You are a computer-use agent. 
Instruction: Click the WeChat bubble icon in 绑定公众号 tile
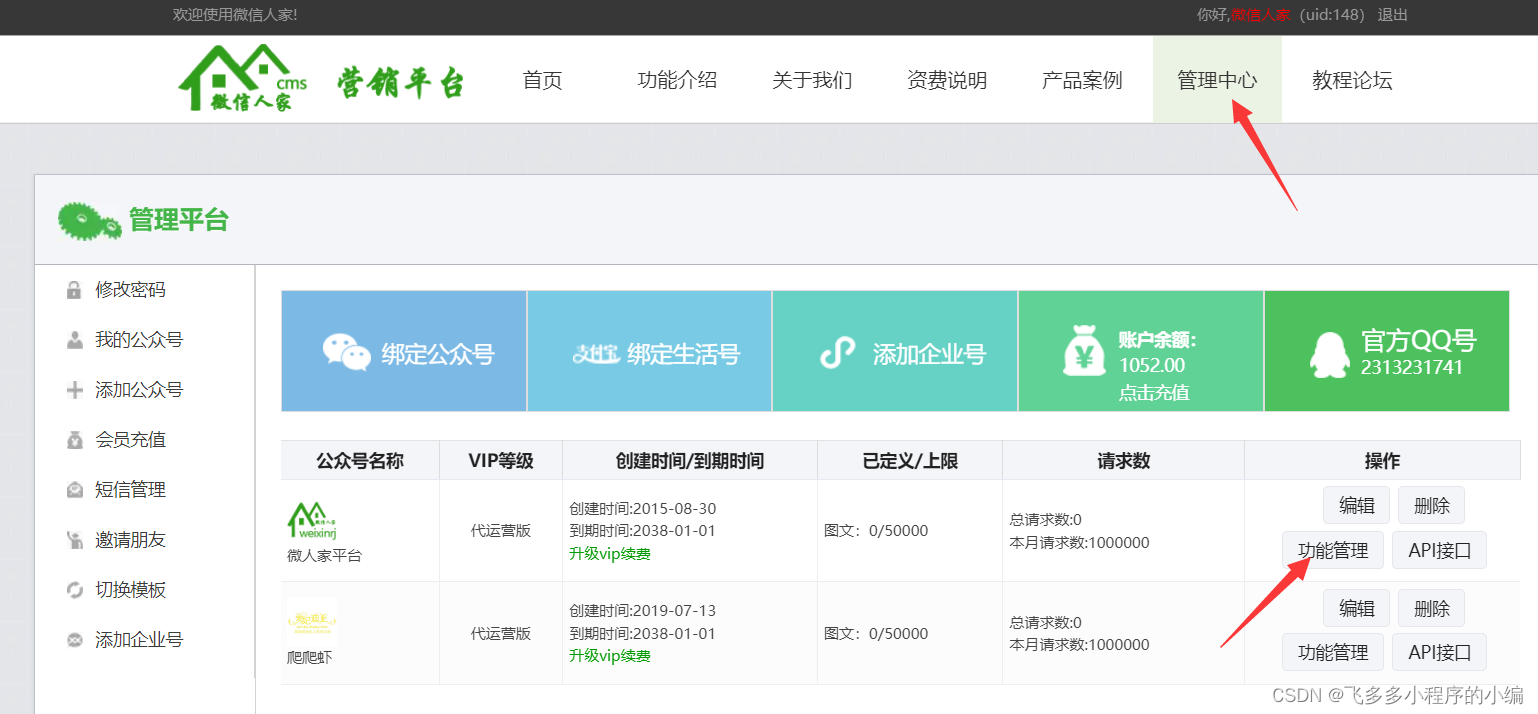(x=346, y=353)
